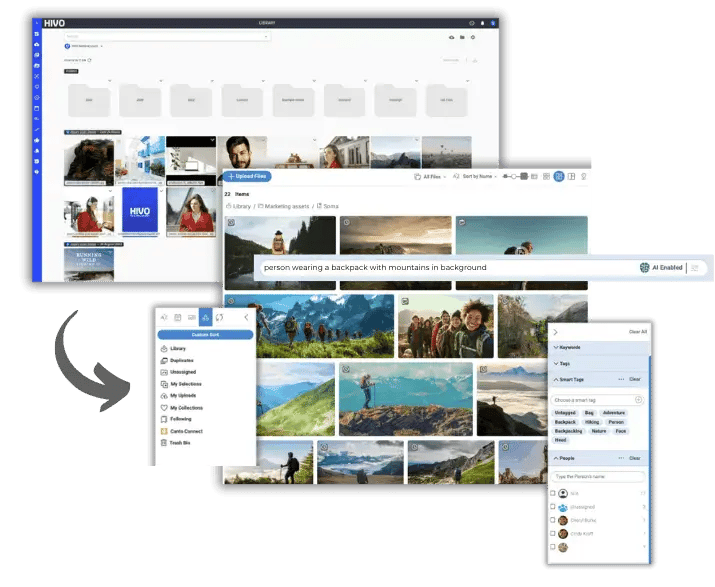
Task: Expand the Keywords filter section
Action: [x=574, y=347]
